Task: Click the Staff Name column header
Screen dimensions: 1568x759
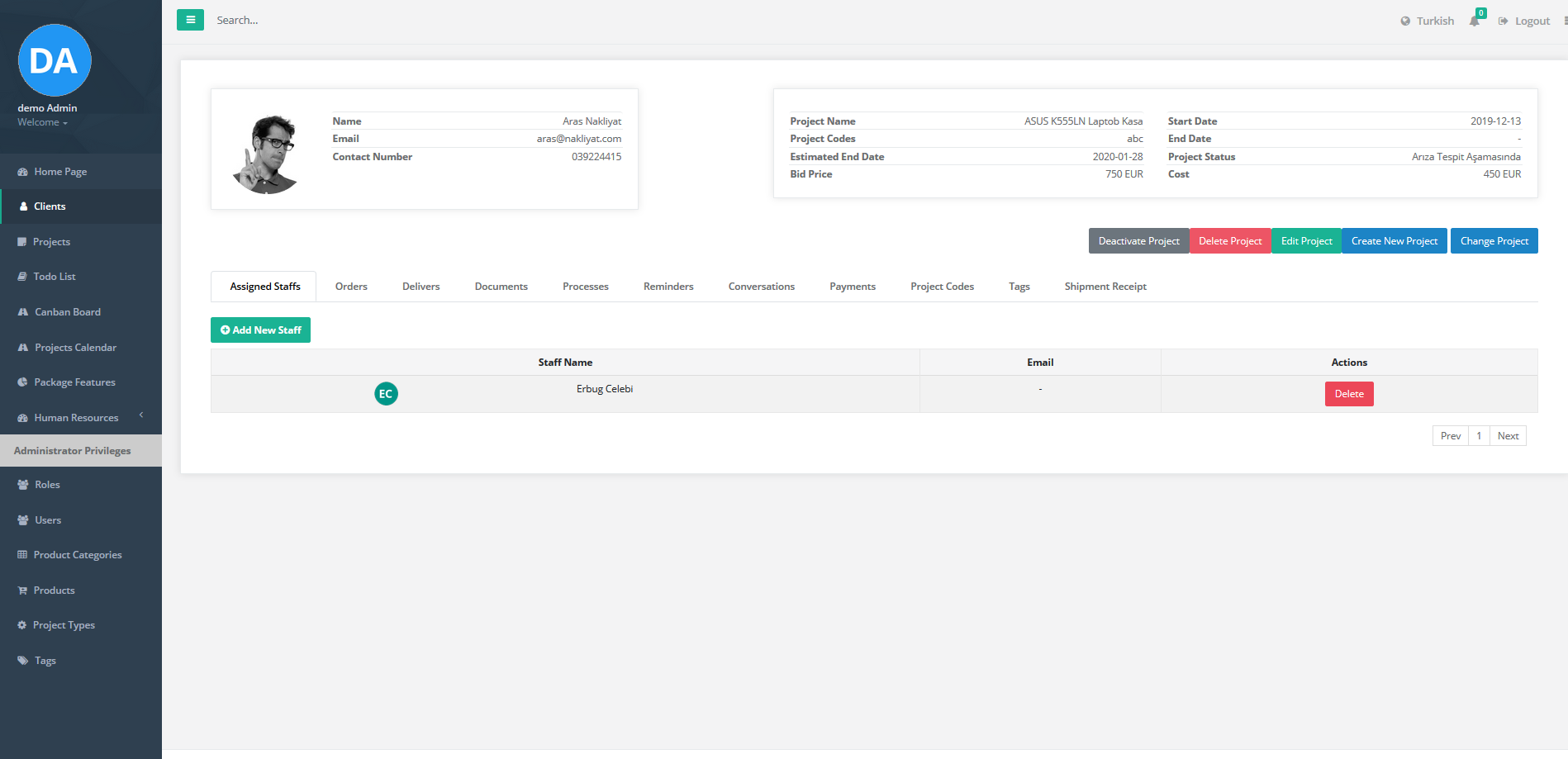Action: click(x=565, y=363)
